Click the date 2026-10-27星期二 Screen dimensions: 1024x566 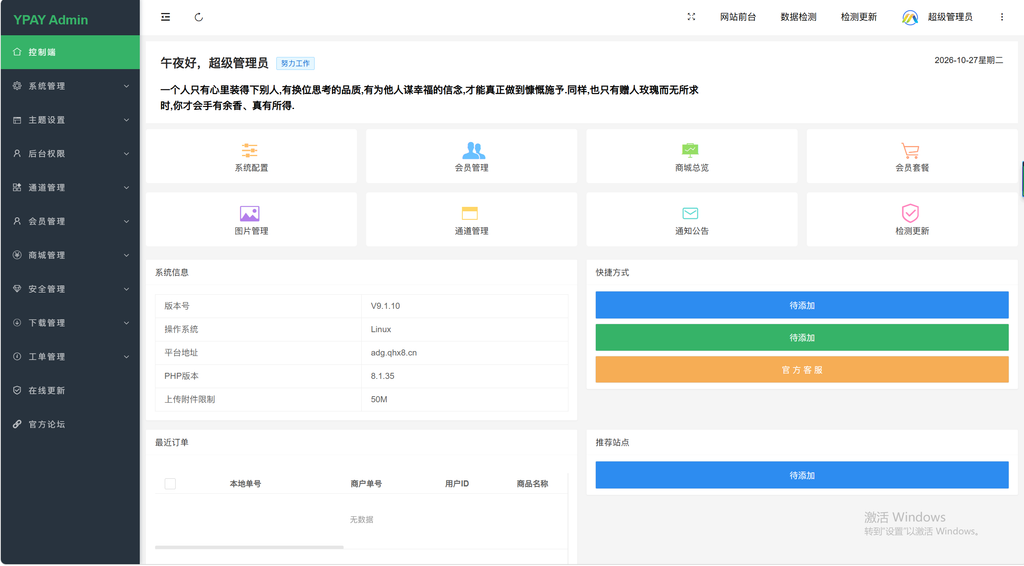968,60
